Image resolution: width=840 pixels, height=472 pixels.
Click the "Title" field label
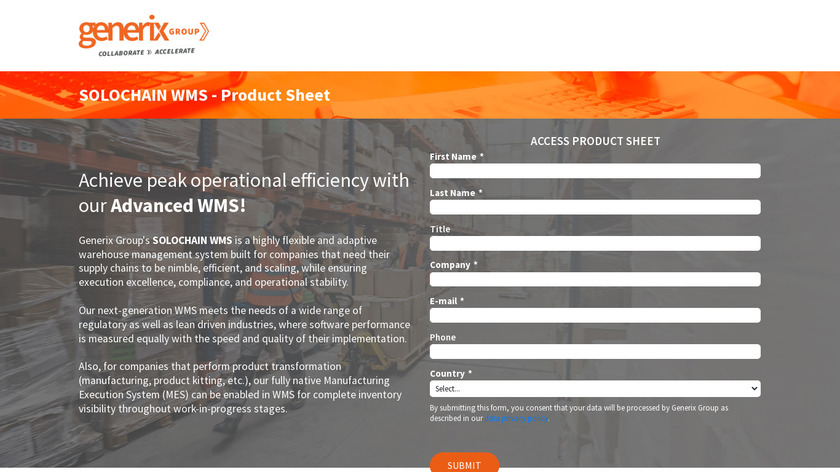pyautogui.click(x=440, y=229)
